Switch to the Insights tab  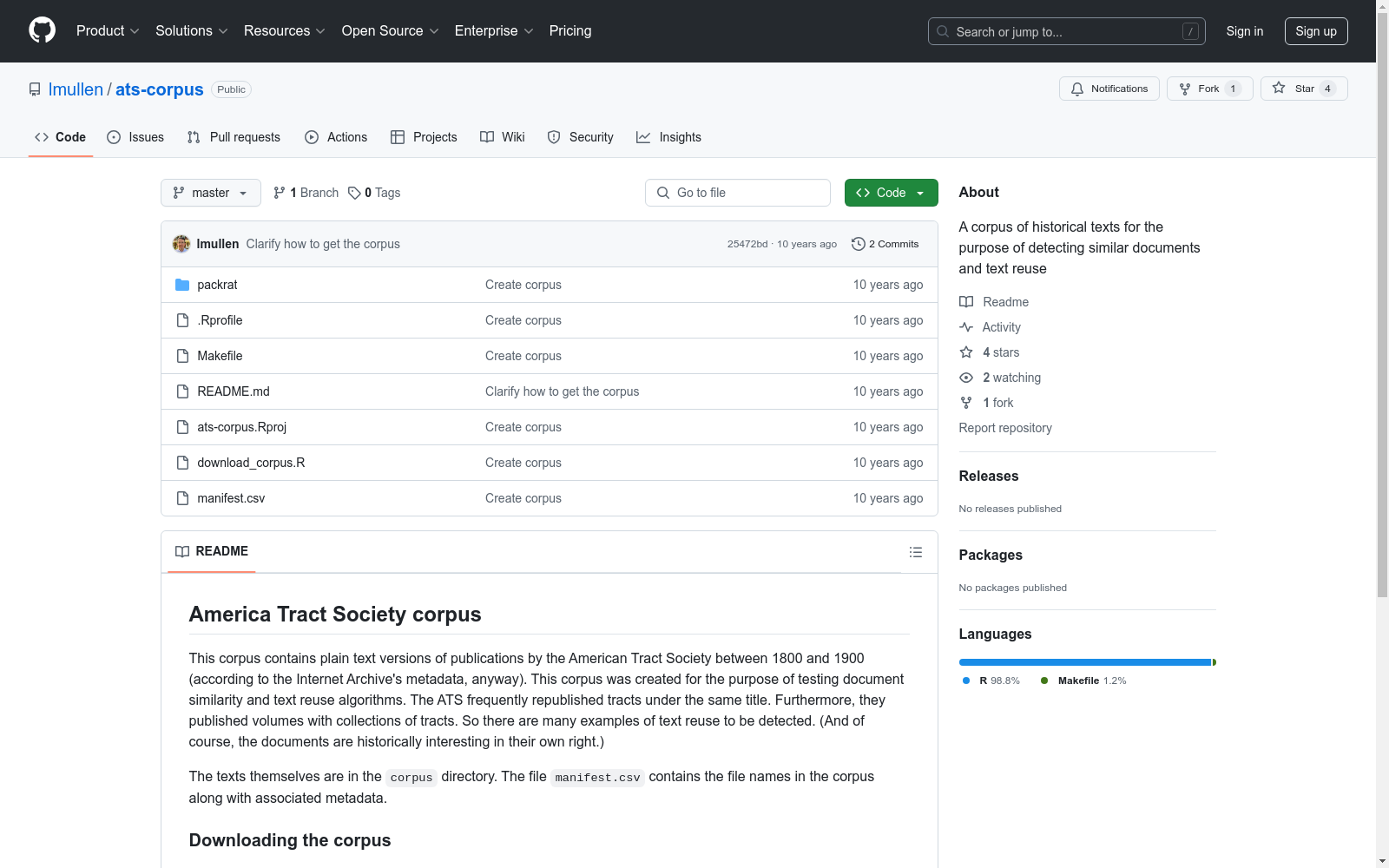click(668, 137)
